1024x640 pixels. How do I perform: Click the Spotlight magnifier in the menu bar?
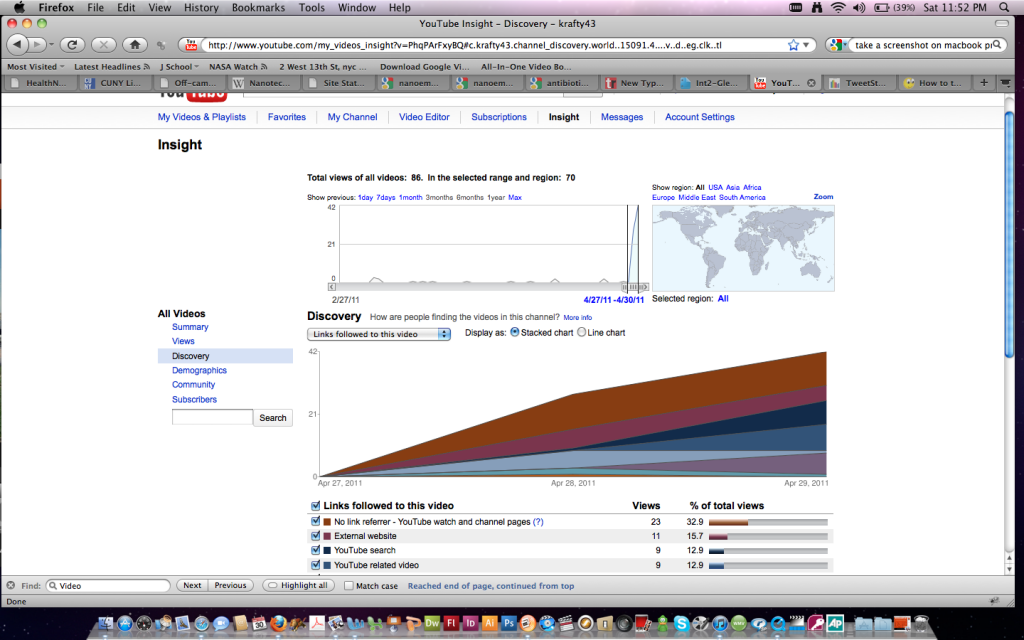point(1004,7)
